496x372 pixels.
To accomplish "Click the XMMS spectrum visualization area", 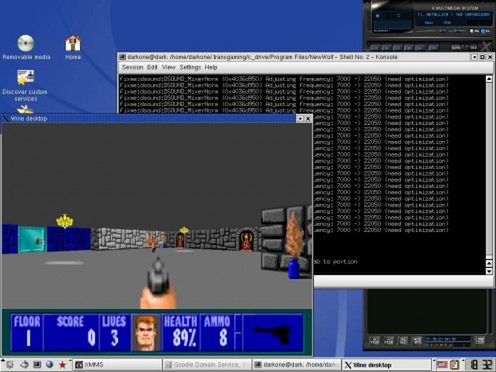I will pyautogui.click(x=393, y=25).
